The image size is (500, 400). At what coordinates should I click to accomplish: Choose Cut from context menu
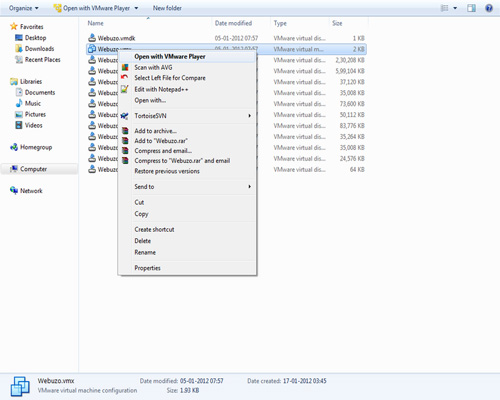[139, 202]
